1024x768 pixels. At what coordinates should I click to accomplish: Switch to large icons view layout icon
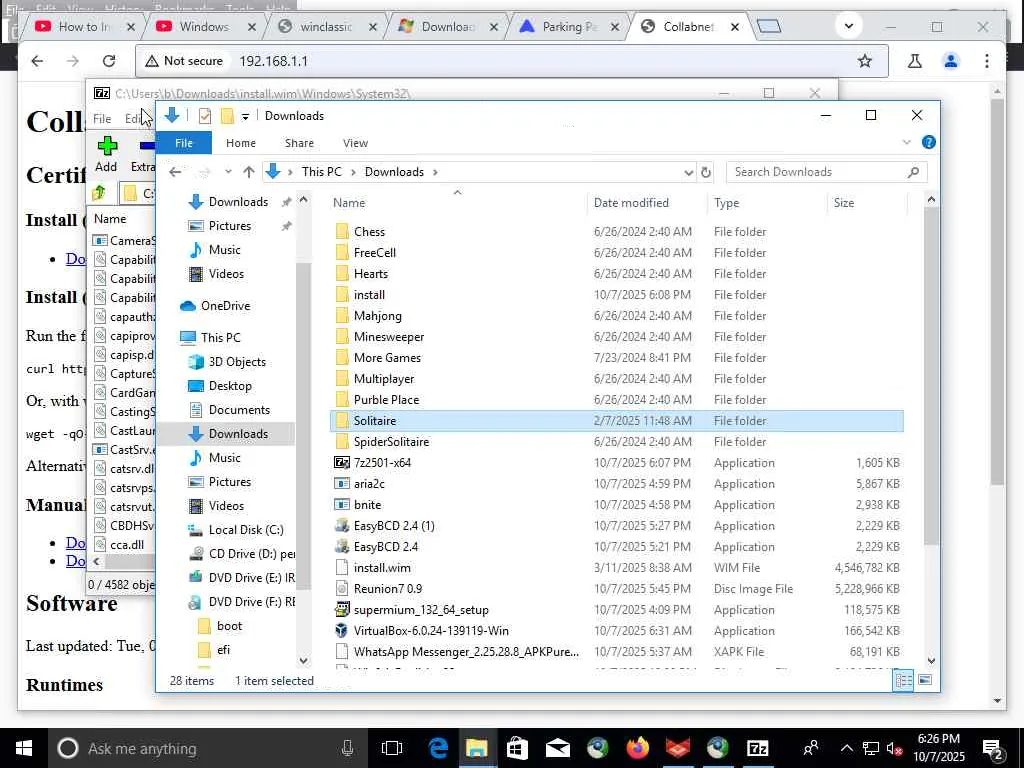925,680
